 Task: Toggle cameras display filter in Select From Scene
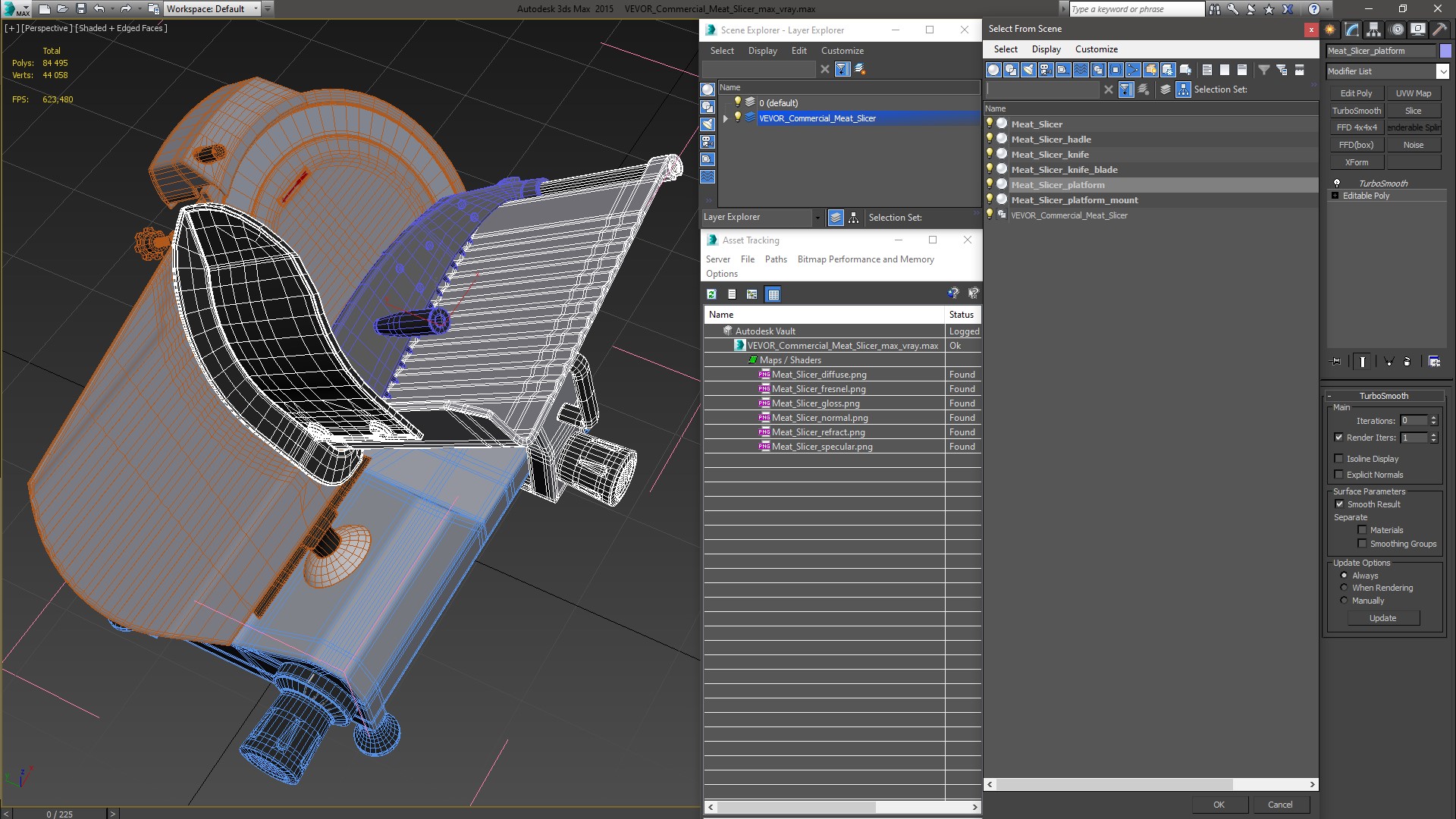(1046, 70)
